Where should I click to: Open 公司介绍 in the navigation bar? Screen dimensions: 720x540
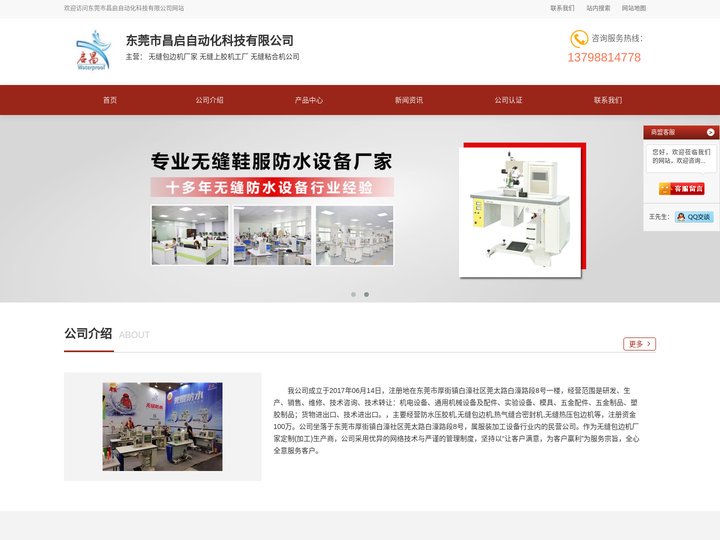tap(209, 100)
